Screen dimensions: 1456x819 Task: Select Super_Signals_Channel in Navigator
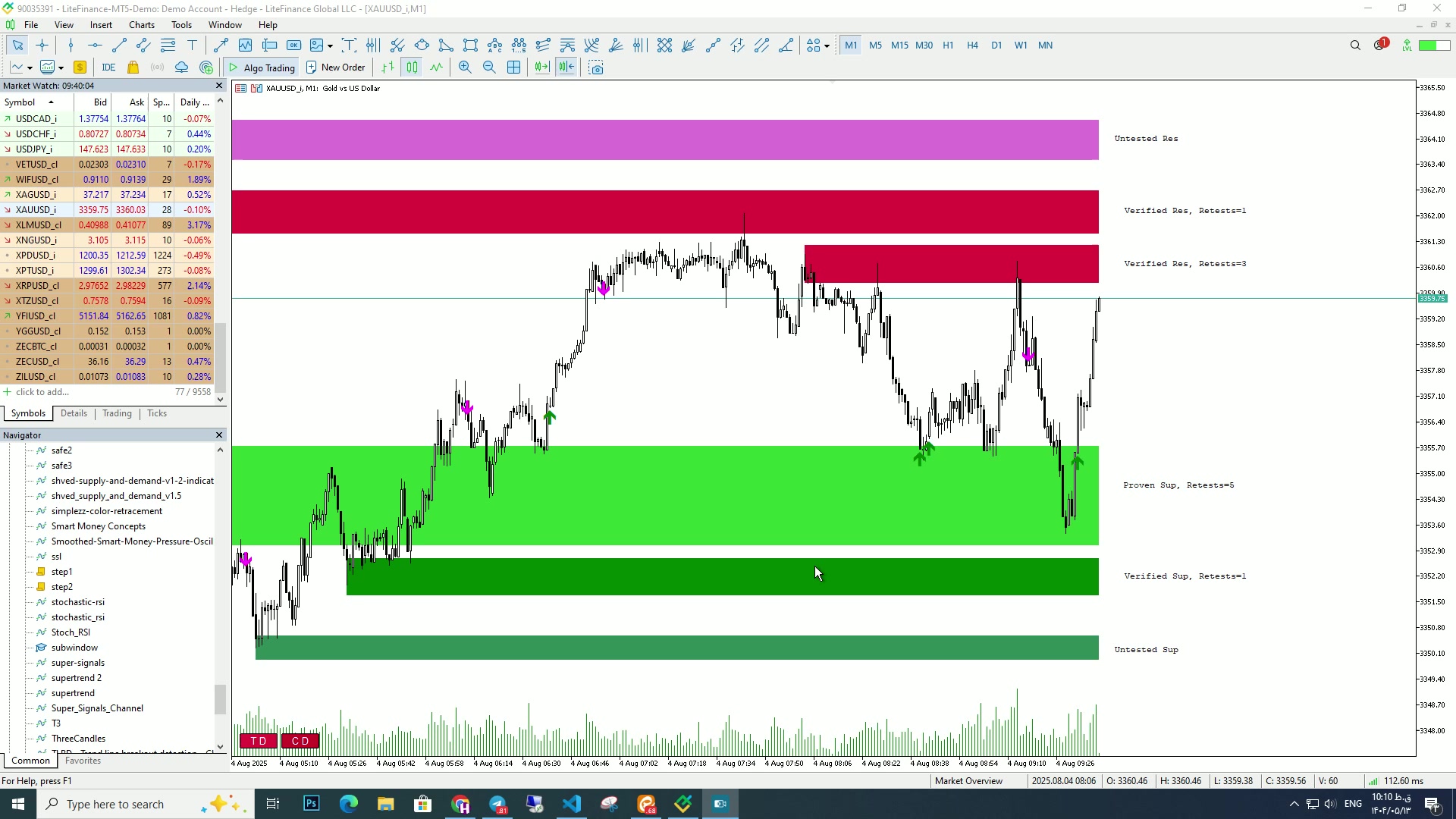click(97, 708)
